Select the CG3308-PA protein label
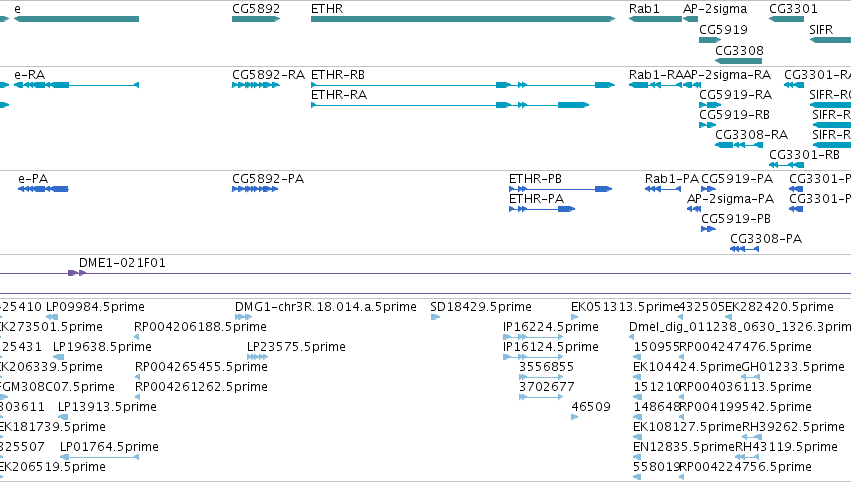The width and height of the screenshot is (851, 482). tap(766, 239)
